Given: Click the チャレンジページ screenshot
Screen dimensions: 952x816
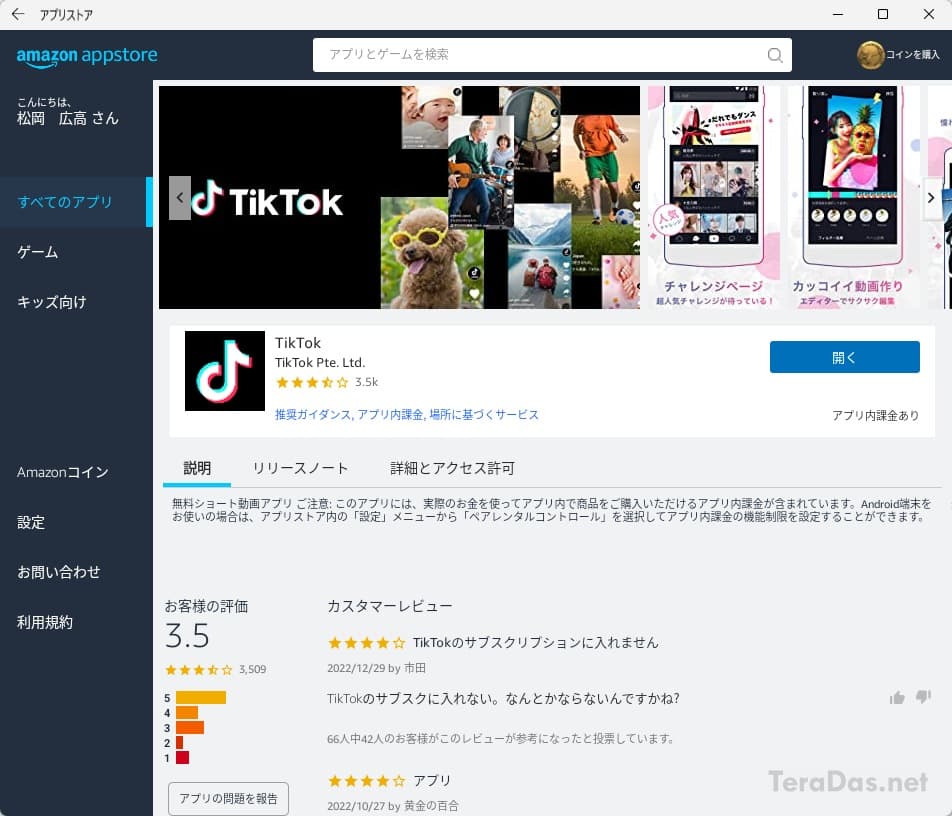Looking at the screenshot, I should point(714,197).
